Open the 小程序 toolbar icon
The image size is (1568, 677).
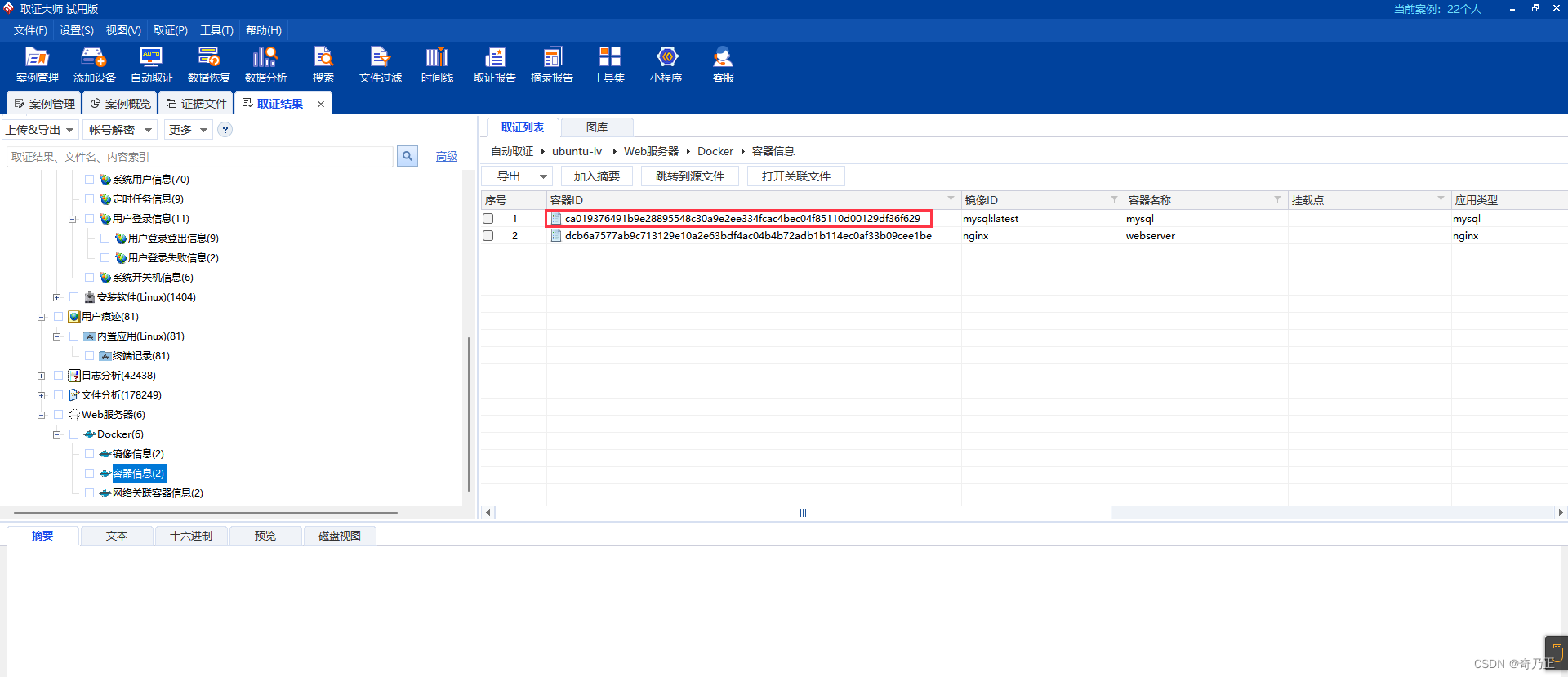tap(666, 65)
